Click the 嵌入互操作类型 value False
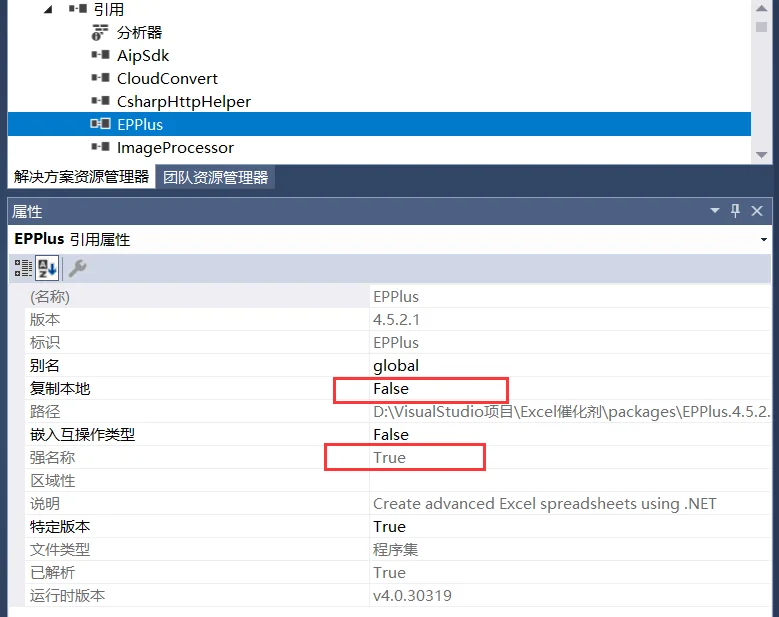Image resolution: width=779 pixels, height=617 pixels. point(391,435)
